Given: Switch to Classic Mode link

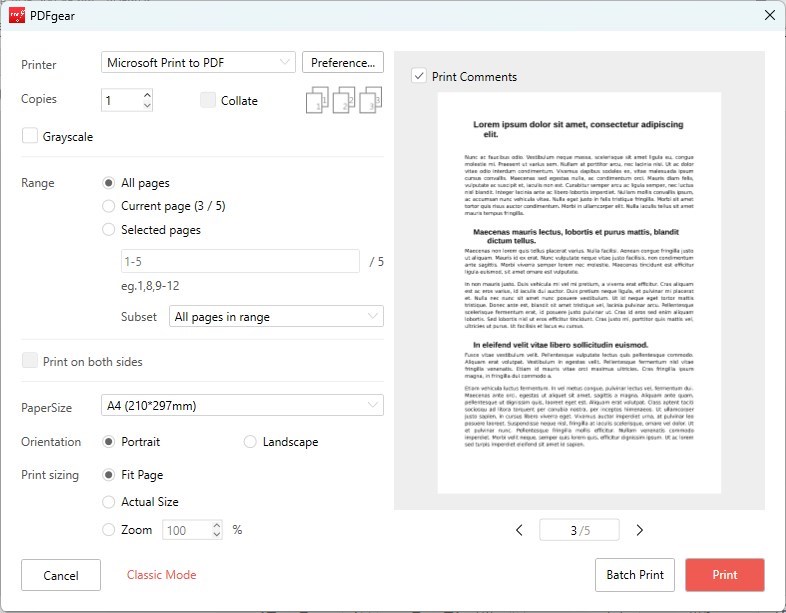Looking at the screenshot, I should [161, 574].
